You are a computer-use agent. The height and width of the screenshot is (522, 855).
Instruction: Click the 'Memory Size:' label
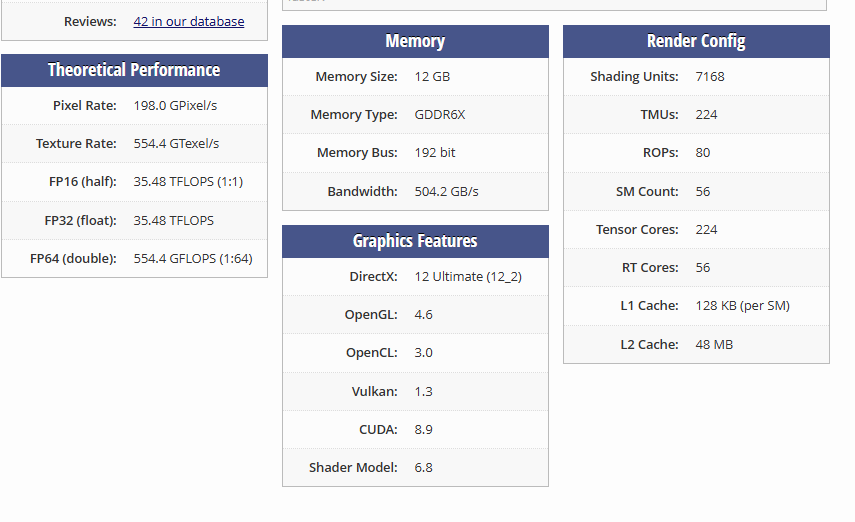pos(356,76)
